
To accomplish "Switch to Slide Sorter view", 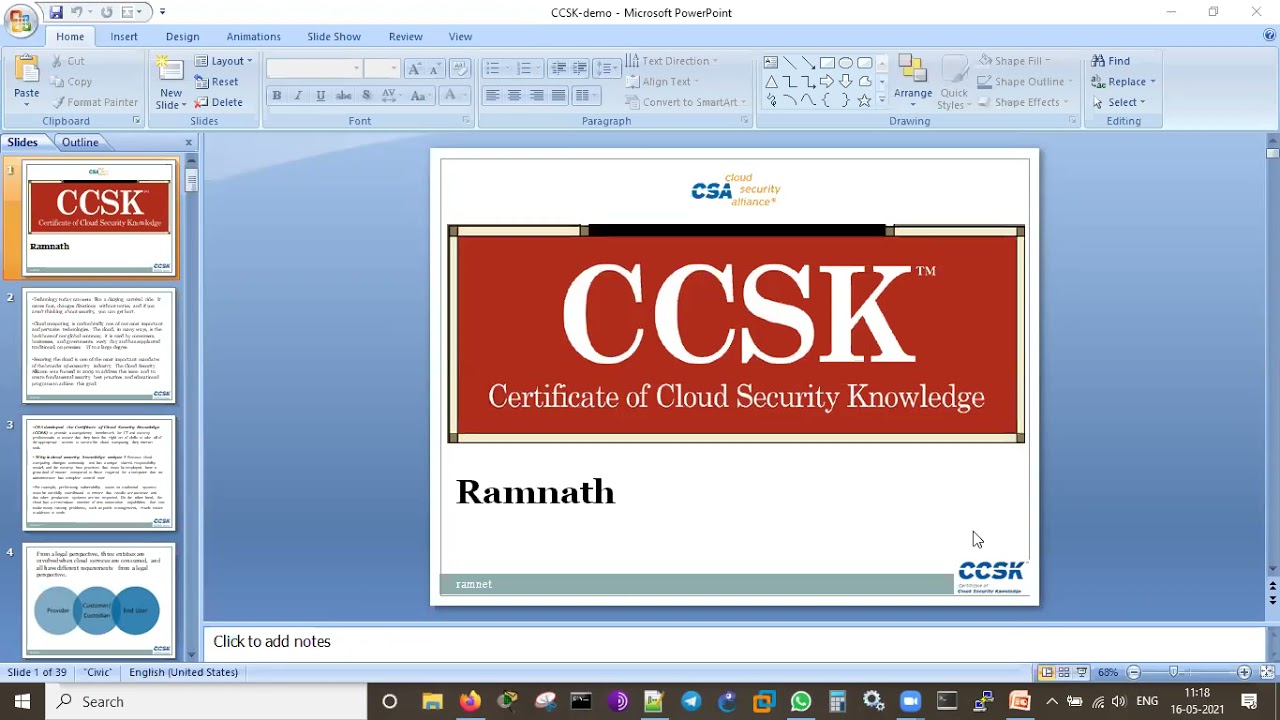I will pos(1064,672).
